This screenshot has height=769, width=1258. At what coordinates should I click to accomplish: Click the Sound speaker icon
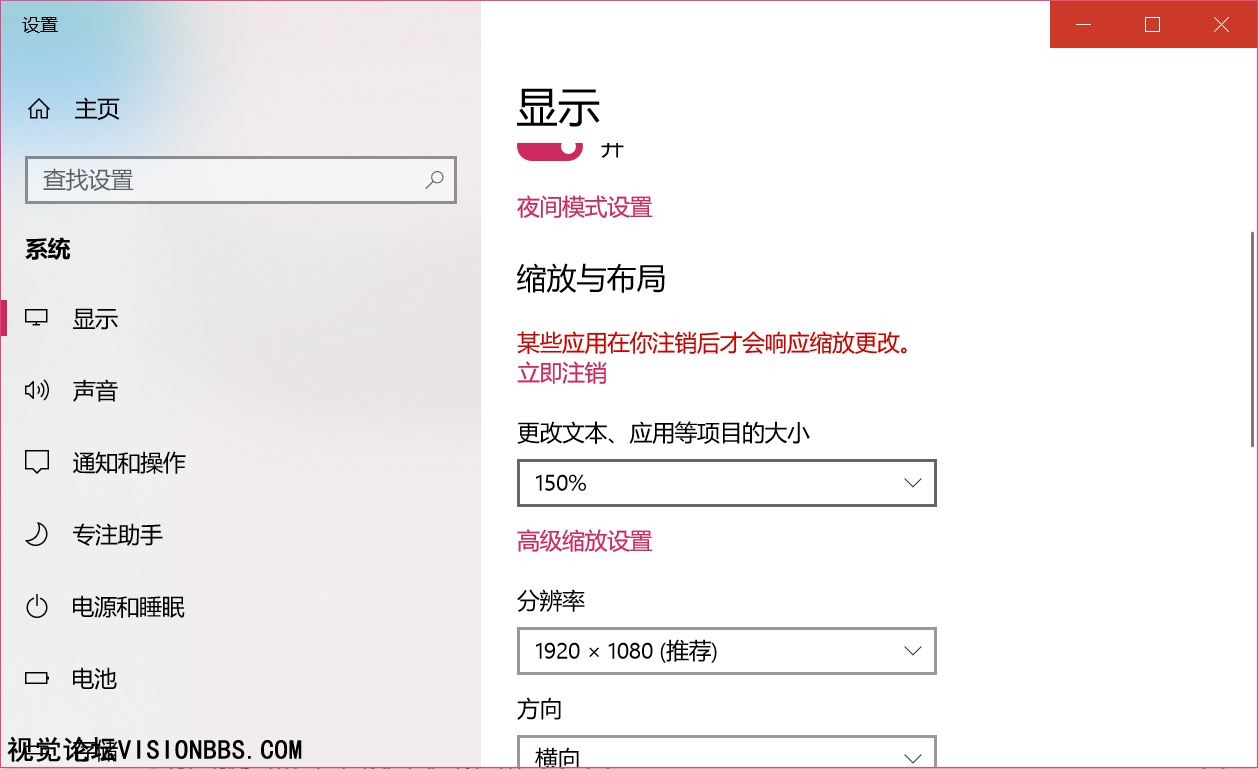coord(37,391)
